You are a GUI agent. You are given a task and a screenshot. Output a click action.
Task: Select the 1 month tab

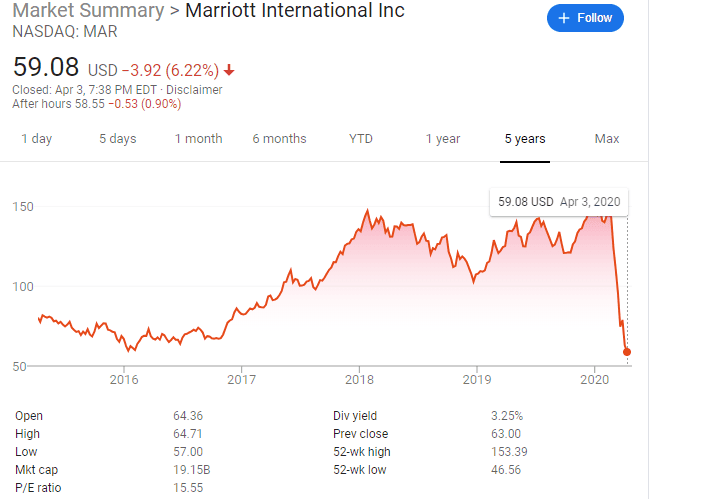pos(198,139)
